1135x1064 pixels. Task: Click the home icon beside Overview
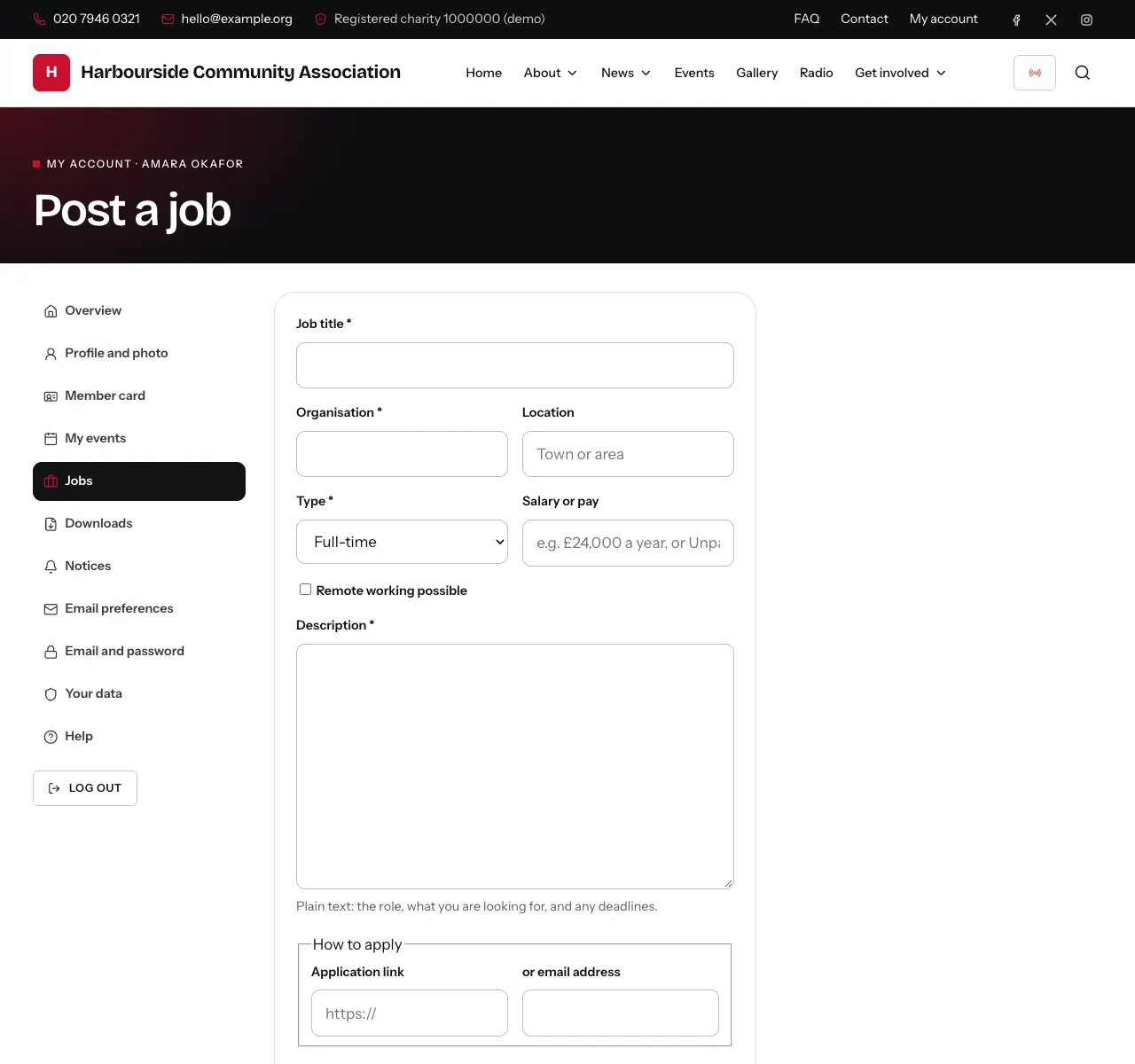click(51, 311)
